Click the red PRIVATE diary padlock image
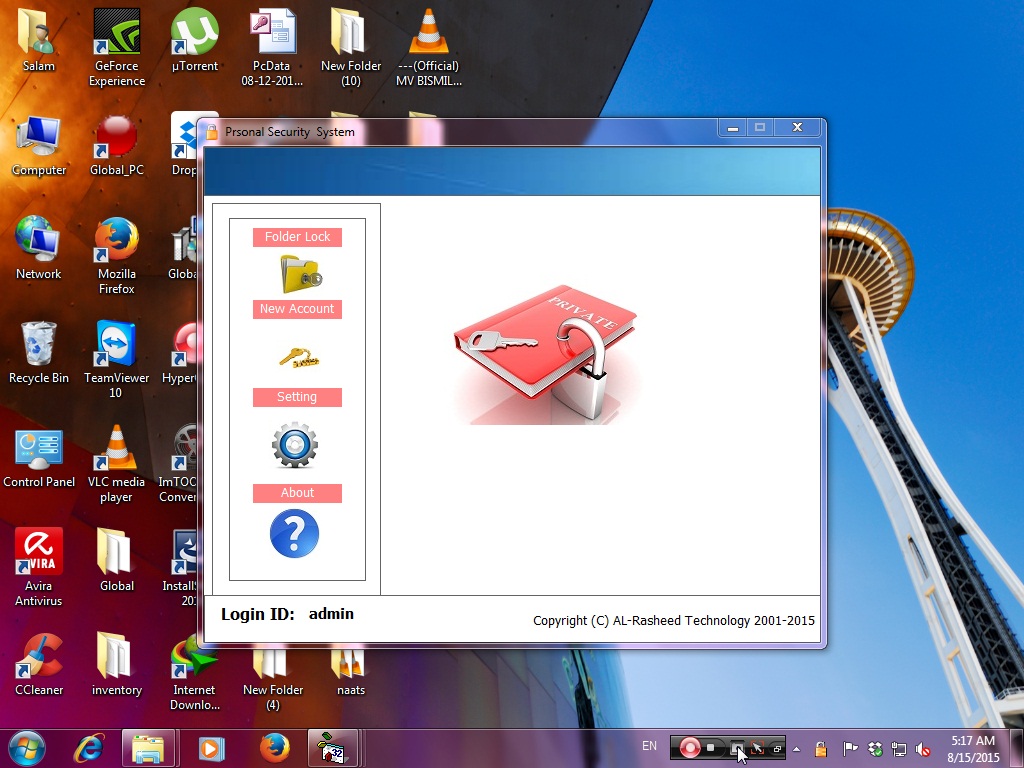 tap(546, 355)
